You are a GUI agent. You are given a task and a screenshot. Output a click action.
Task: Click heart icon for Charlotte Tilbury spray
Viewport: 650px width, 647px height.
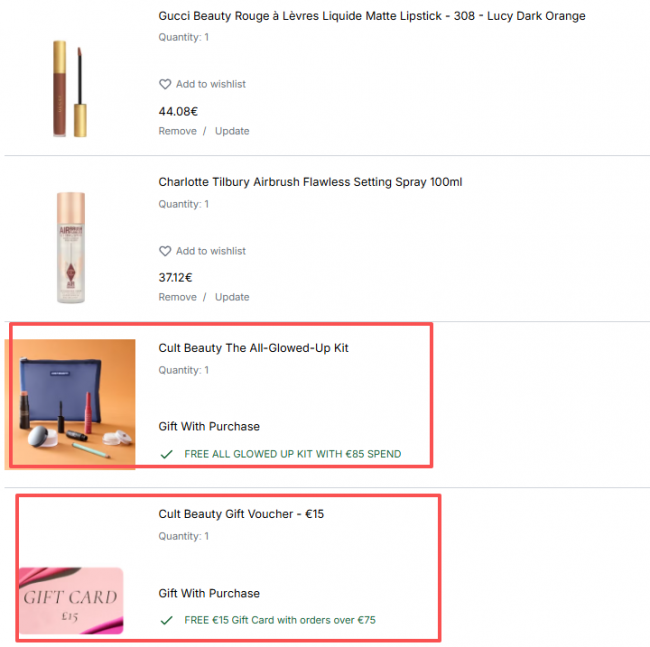click(x=165, y=251)
